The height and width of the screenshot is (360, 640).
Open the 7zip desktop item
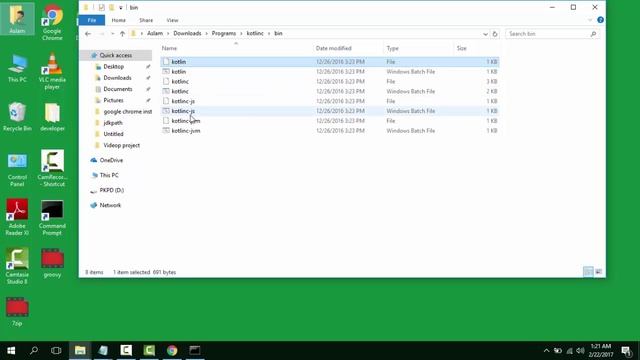pyautogui.click(x=17, y=312)
